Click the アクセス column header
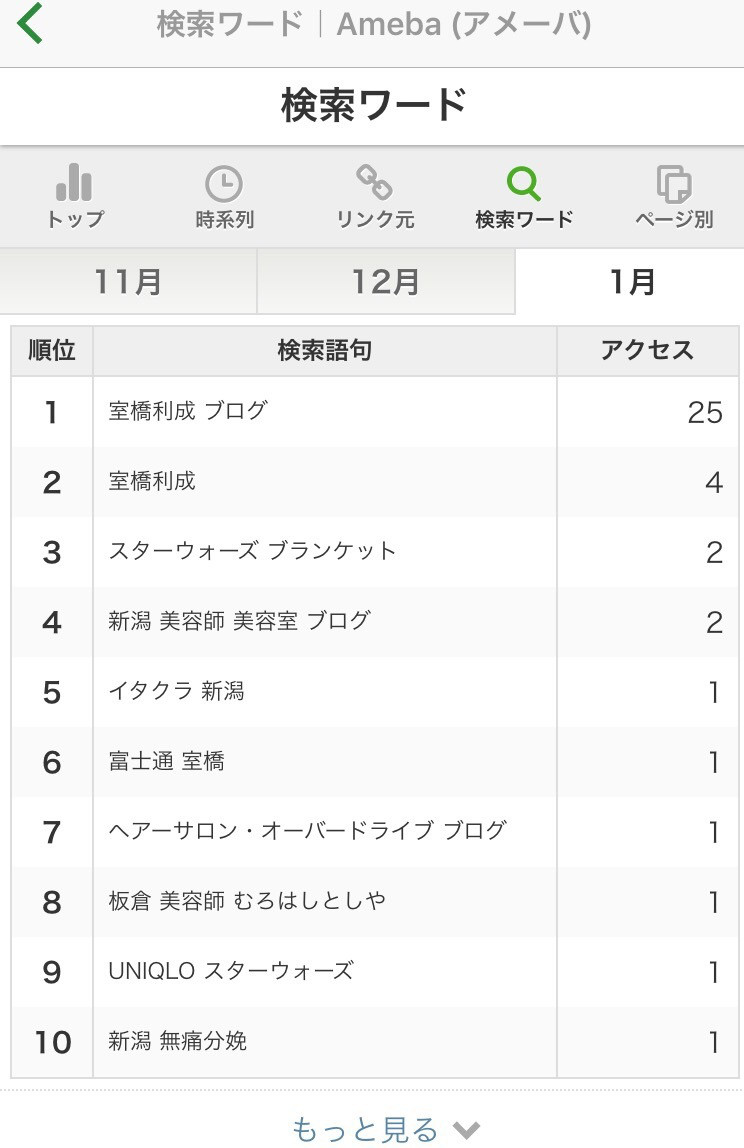This screenshot has width=744, height=1148. pos(647,350)
